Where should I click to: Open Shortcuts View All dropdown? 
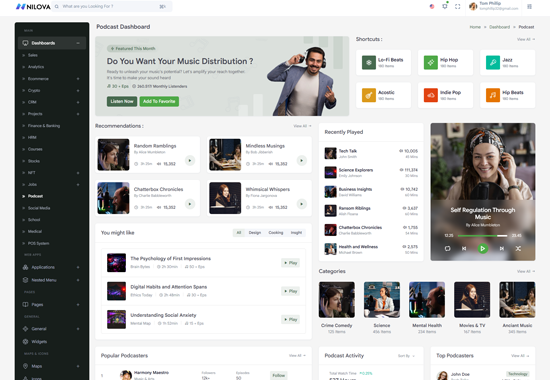tap(526, 39)
